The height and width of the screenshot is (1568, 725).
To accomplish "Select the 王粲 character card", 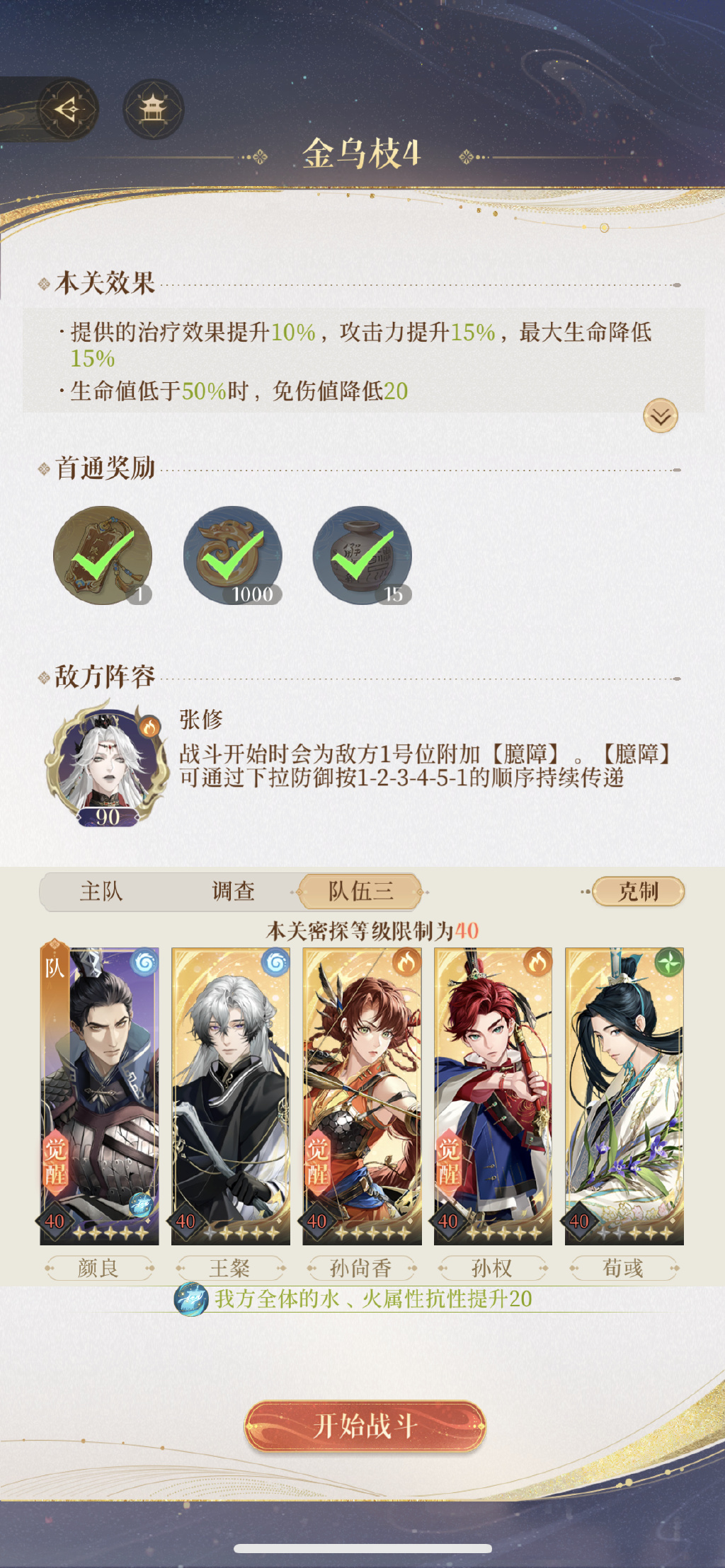I will point(231,1096).
